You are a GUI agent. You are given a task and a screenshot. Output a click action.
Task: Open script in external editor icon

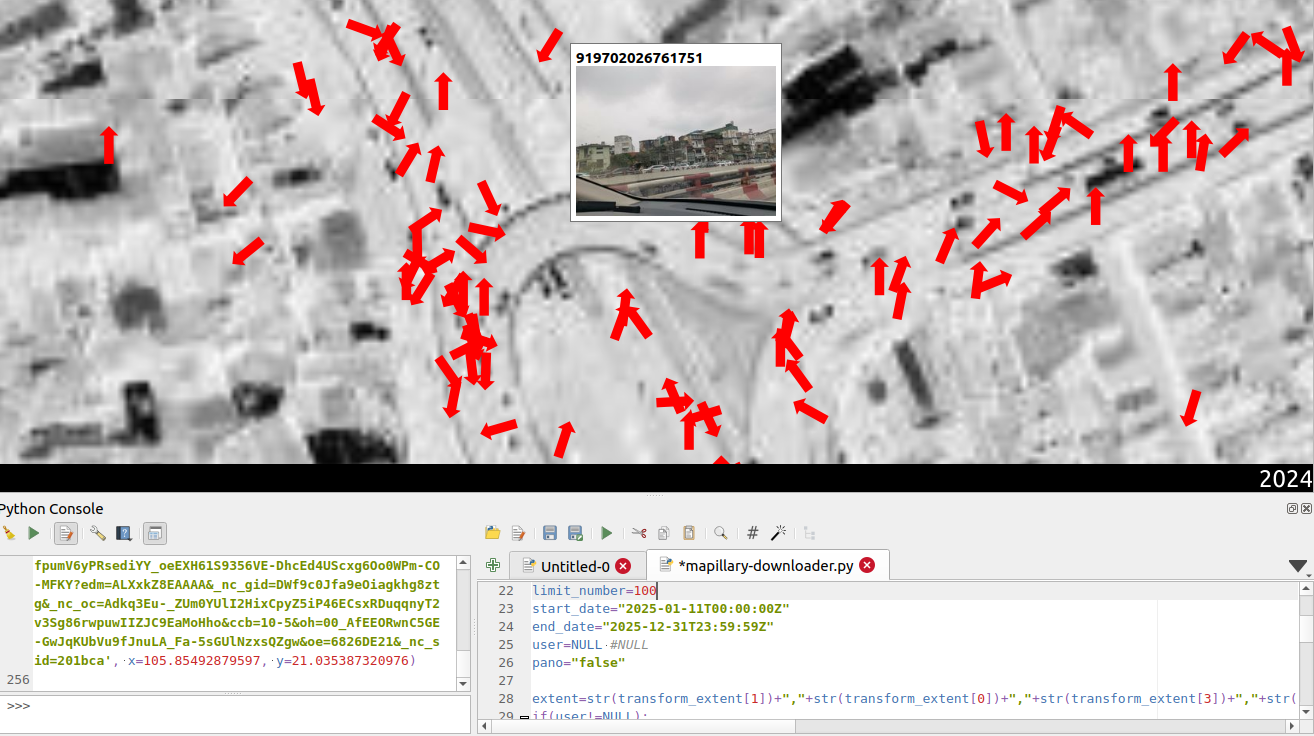518,533
